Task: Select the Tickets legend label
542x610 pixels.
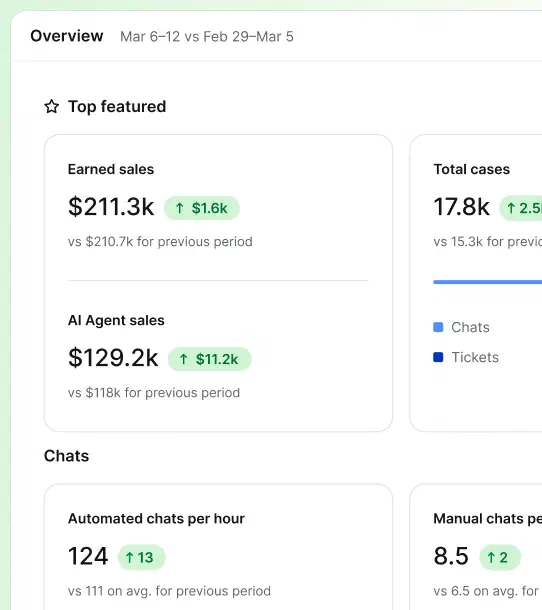Action: pos(475,358)
